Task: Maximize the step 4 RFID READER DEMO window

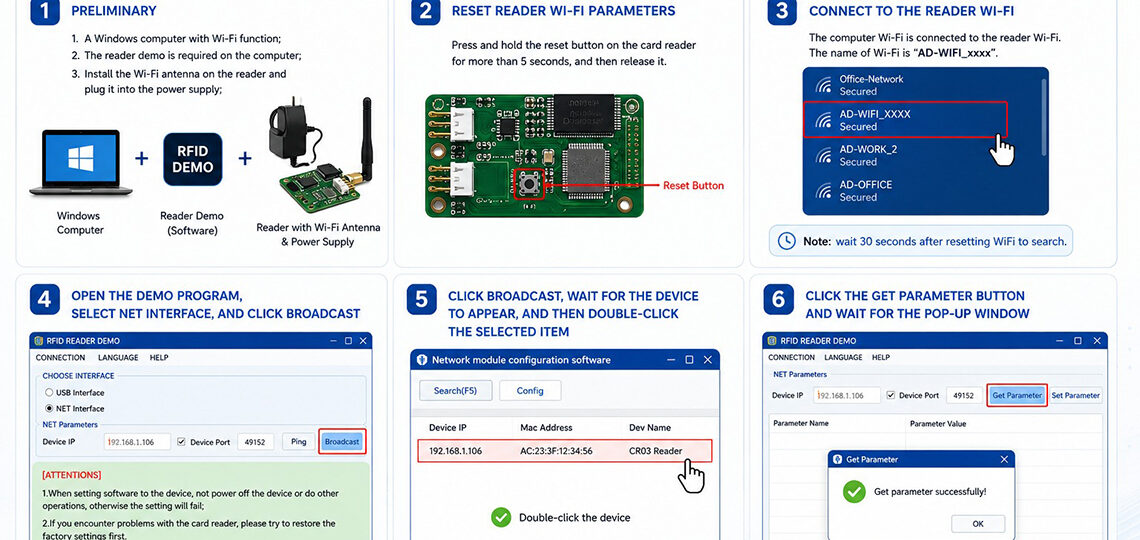Action: coord(348,341)
